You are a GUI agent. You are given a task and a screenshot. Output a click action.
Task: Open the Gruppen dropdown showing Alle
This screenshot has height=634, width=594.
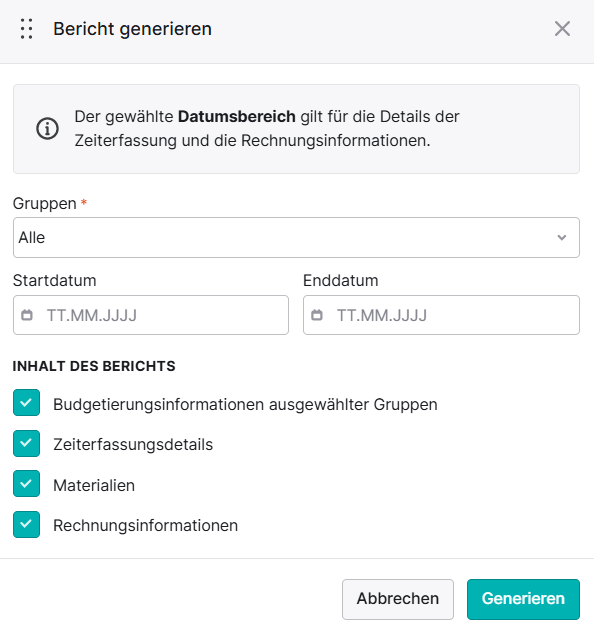click(296, 237)
